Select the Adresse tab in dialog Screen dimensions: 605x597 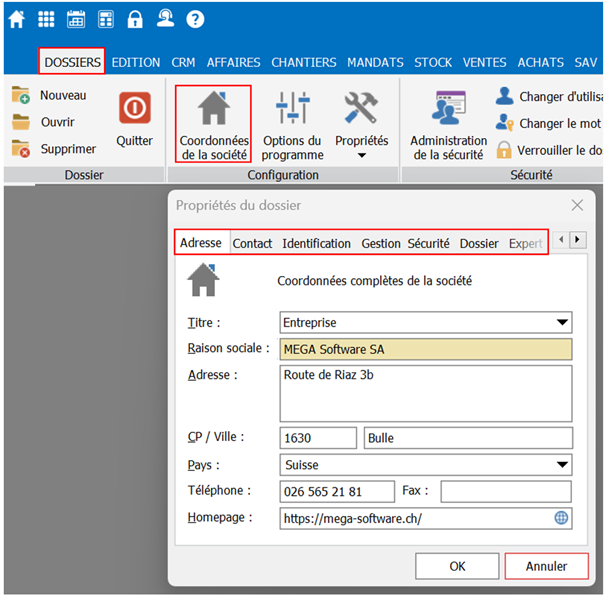tap(201, 243)
